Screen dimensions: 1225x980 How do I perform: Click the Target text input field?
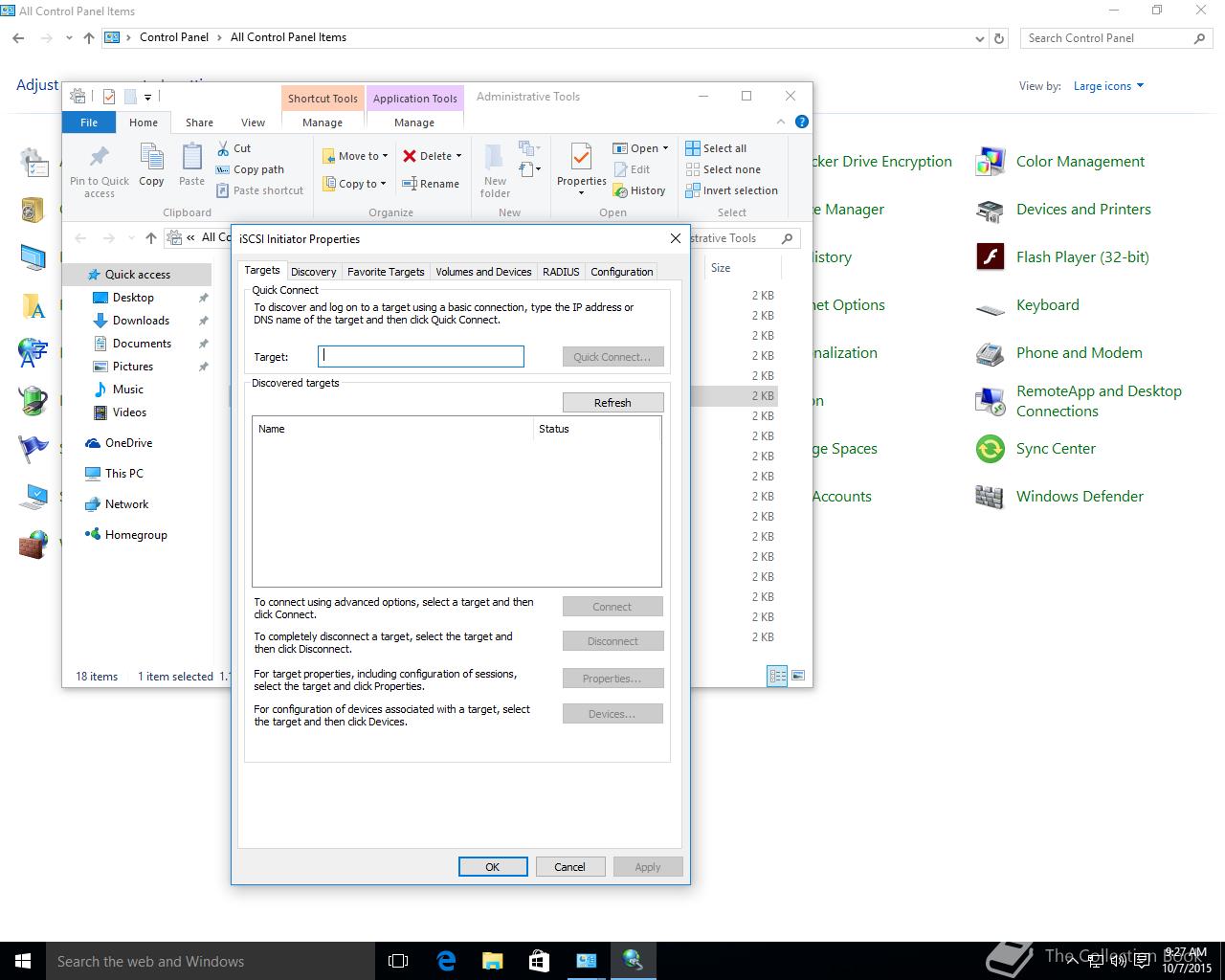tap(421, 357)
